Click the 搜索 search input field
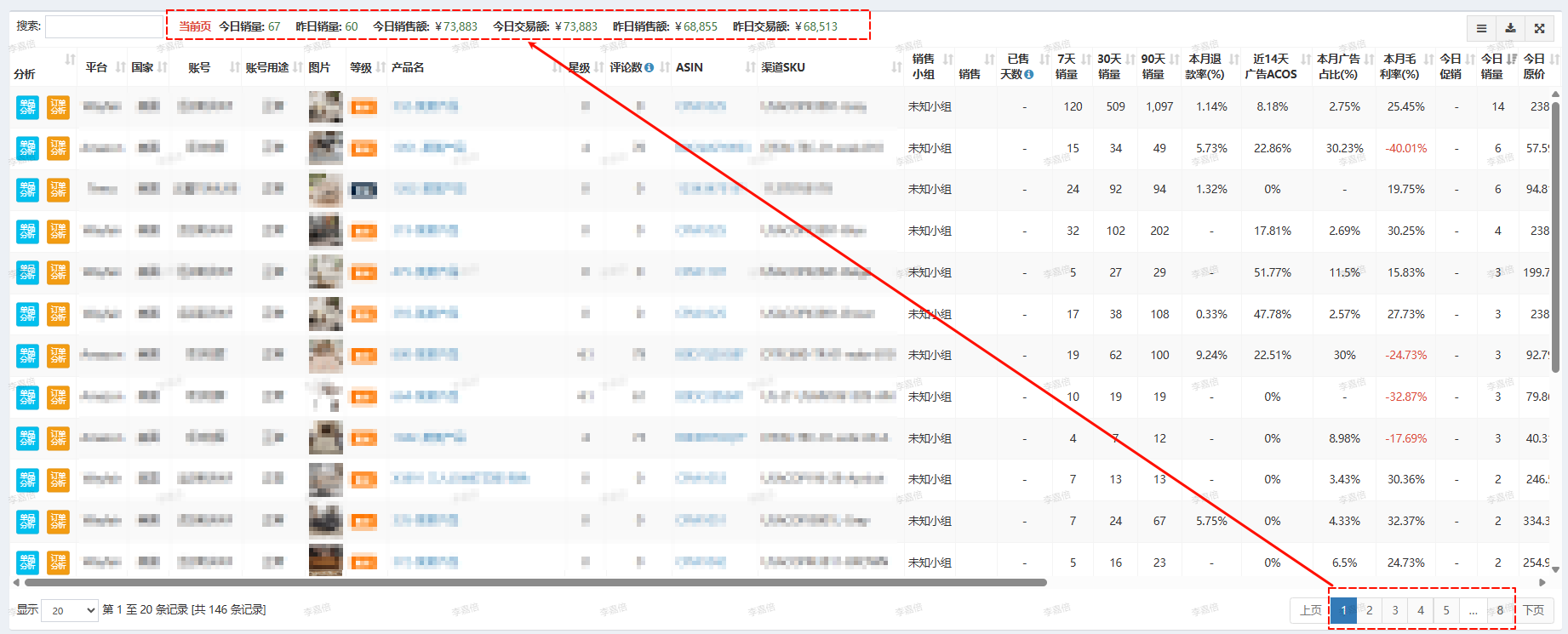The height and width of the screenshot is (634, 1568). tap(103, 27)
